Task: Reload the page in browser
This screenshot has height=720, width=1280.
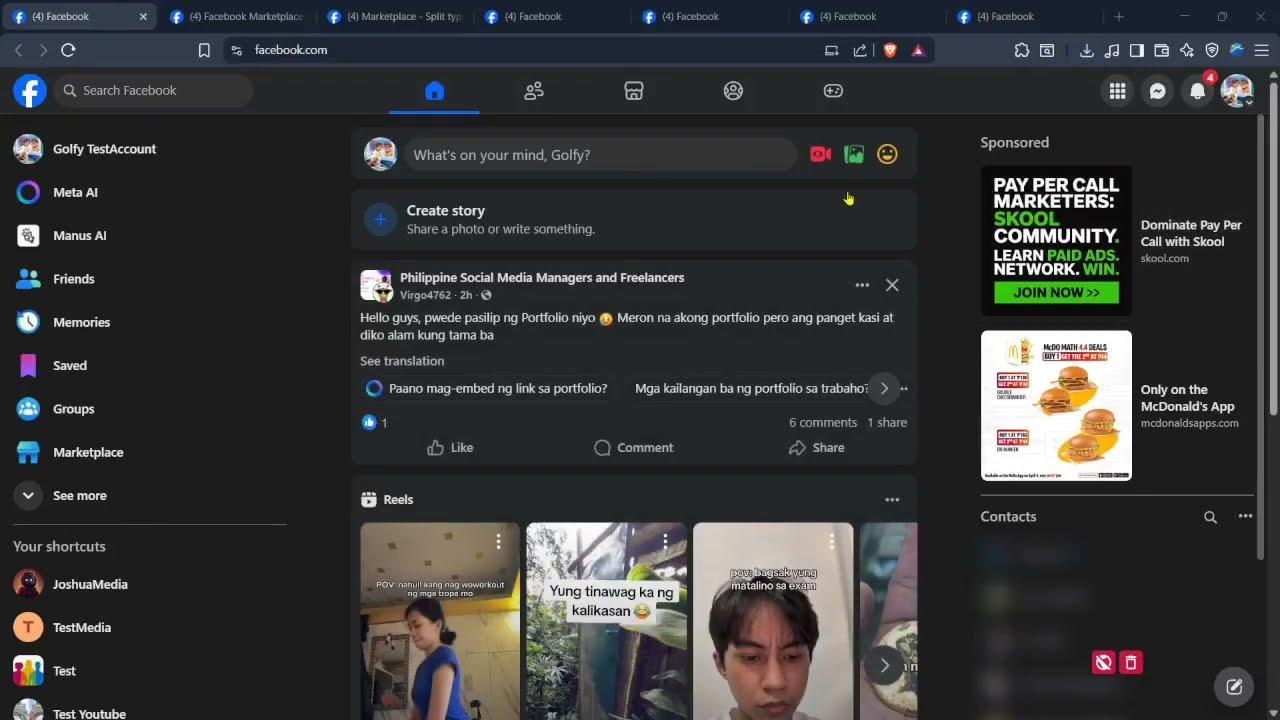Action: [x=68, y=50]
